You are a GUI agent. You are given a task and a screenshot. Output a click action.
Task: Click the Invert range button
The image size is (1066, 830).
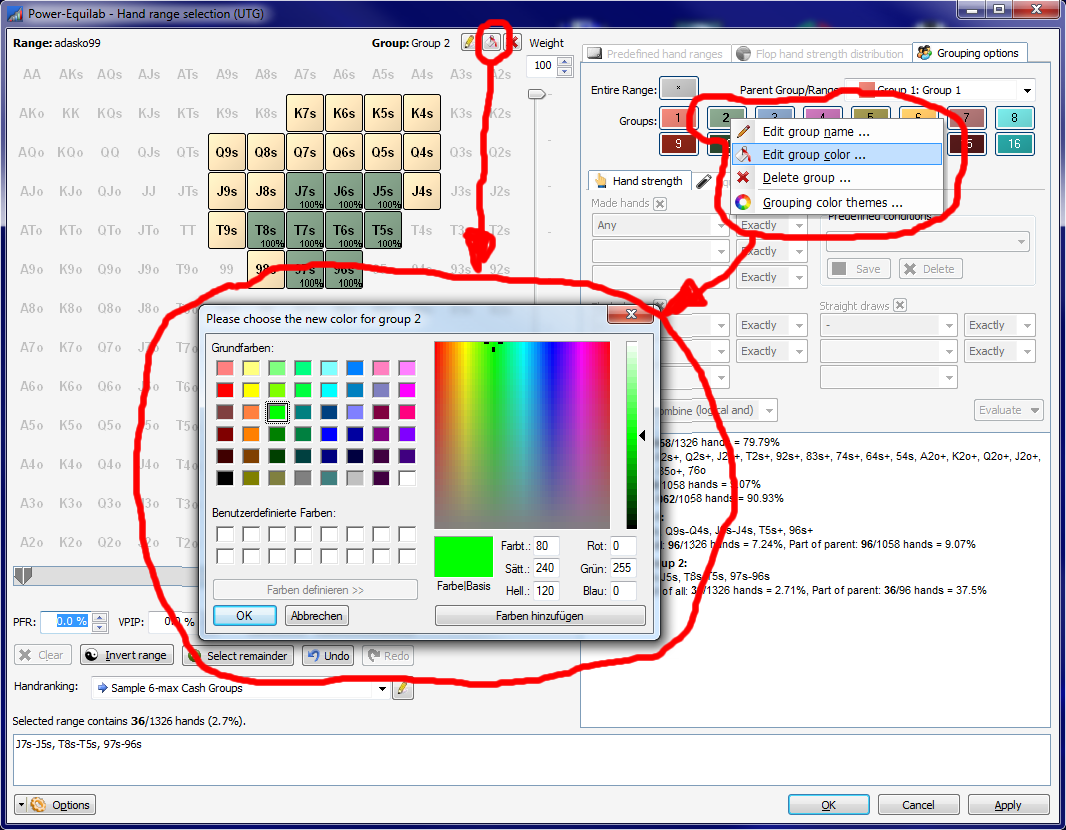pos(127,655)
